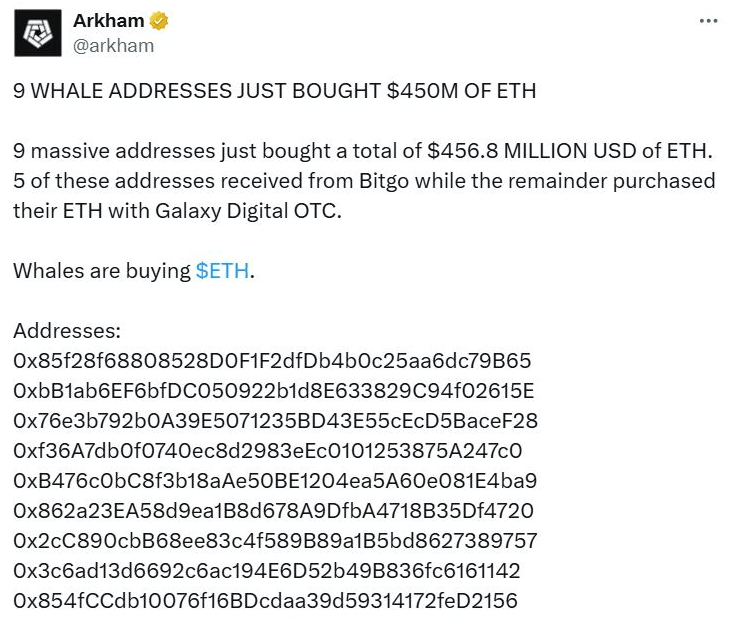Click the address starting with 0x862a23
This screenshot has height=638, width=739.
[273, 511]
